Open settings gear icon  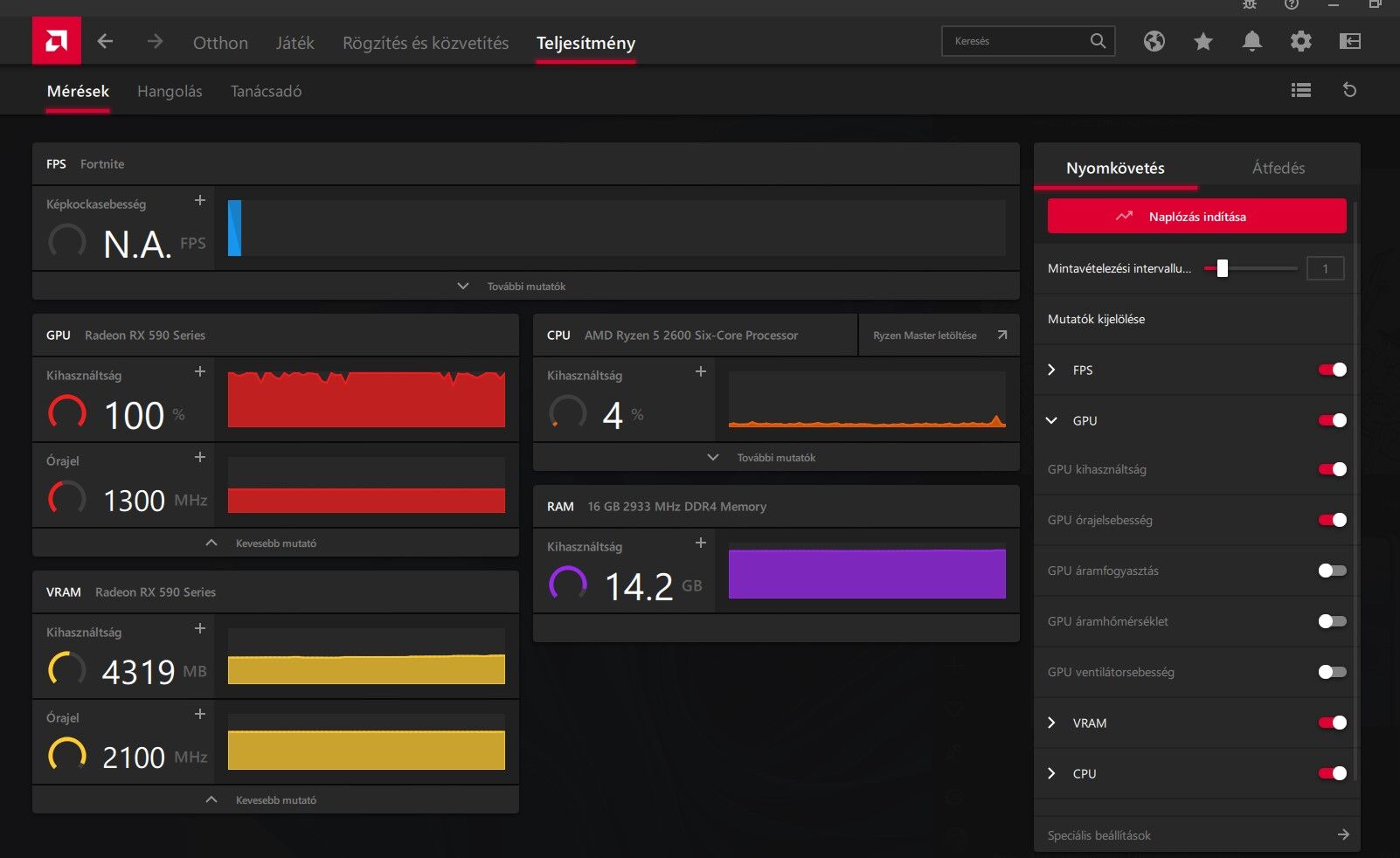tap(1301, 41)
